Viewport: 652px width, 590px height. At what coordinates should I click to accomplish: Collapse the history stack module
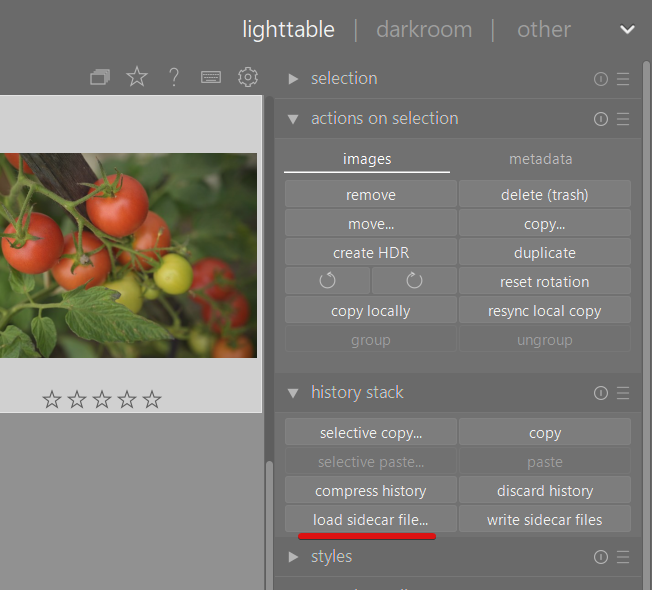pyautogui.click(x=293, y=393)
